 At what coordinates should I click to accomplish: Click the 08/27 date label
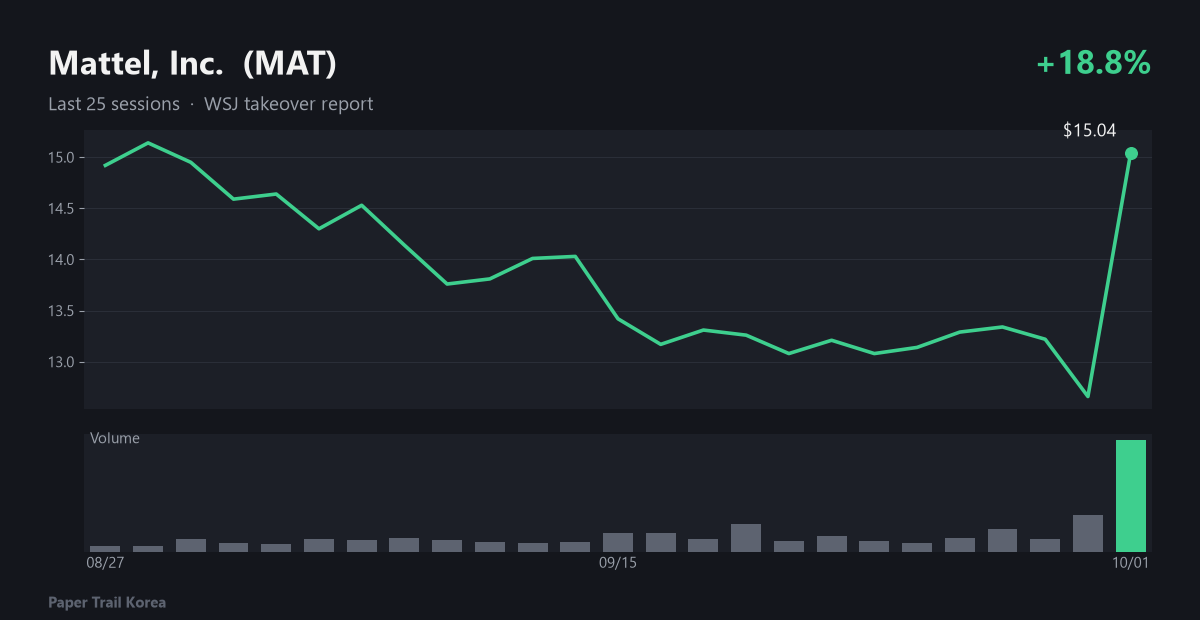click(105, 564)
